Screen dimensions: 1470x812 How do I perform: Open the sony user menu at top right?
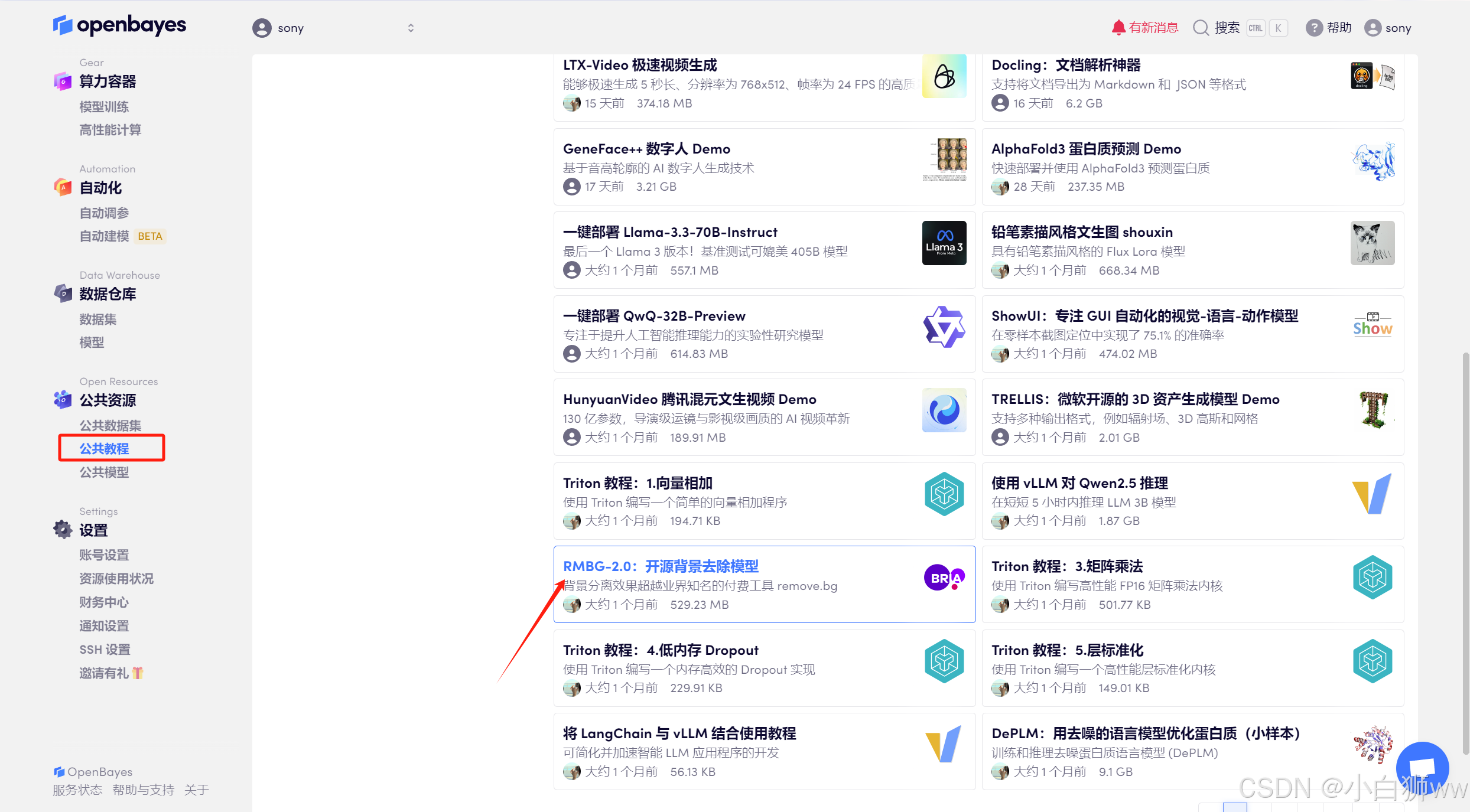(1388, 28)
